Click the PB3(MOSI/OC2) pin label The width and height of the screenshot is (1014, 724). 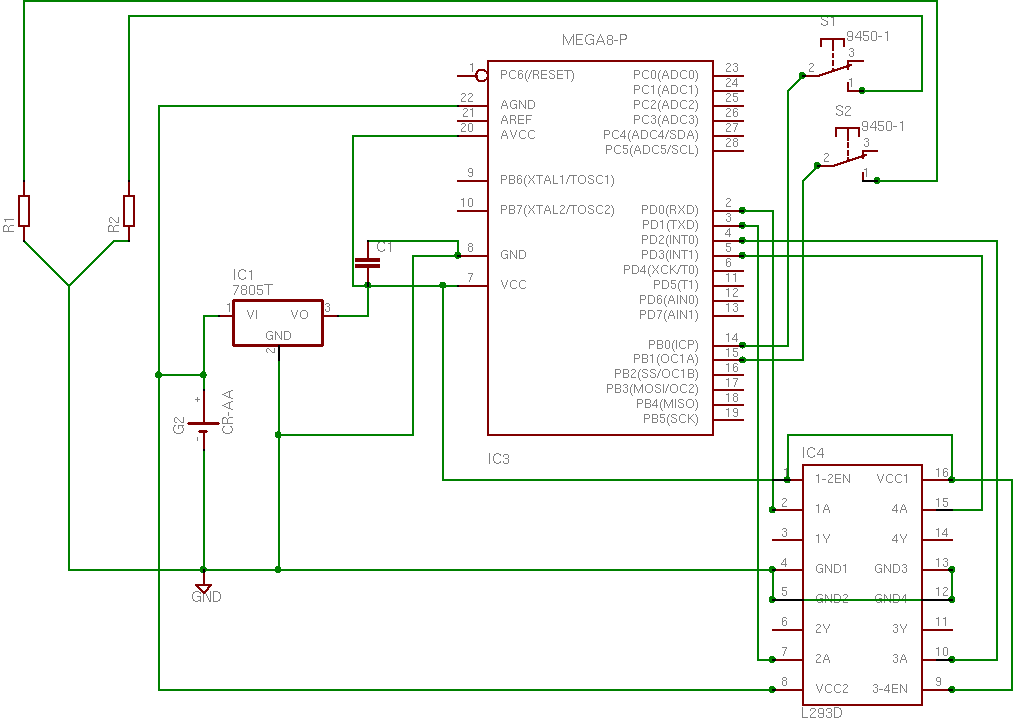(652, 389)
